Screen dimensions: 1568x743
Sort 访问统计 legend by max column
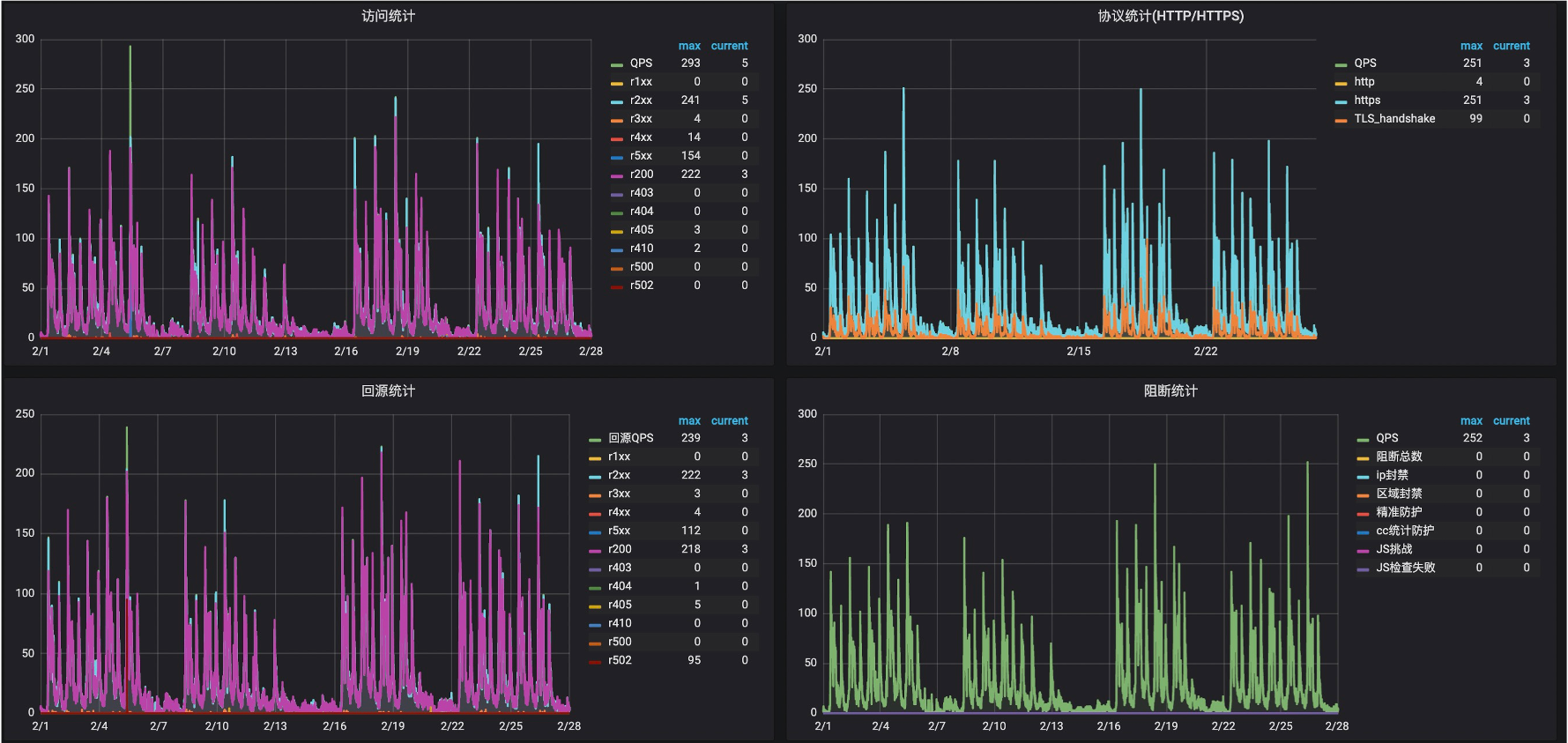pyautogui.click(x=689, y=46)
